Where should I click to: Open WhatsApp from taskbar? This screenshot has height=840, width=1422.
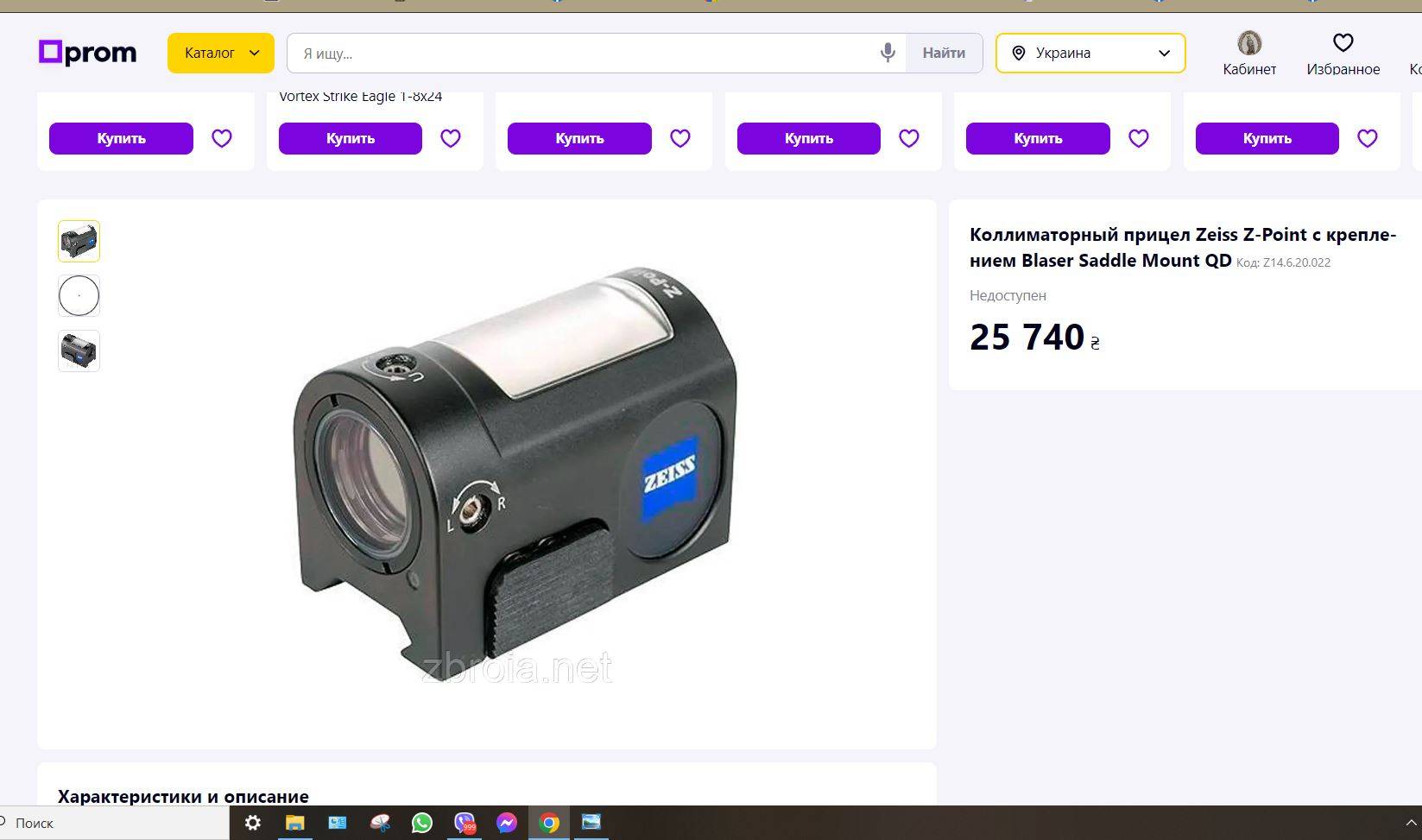tap(422, 823)
